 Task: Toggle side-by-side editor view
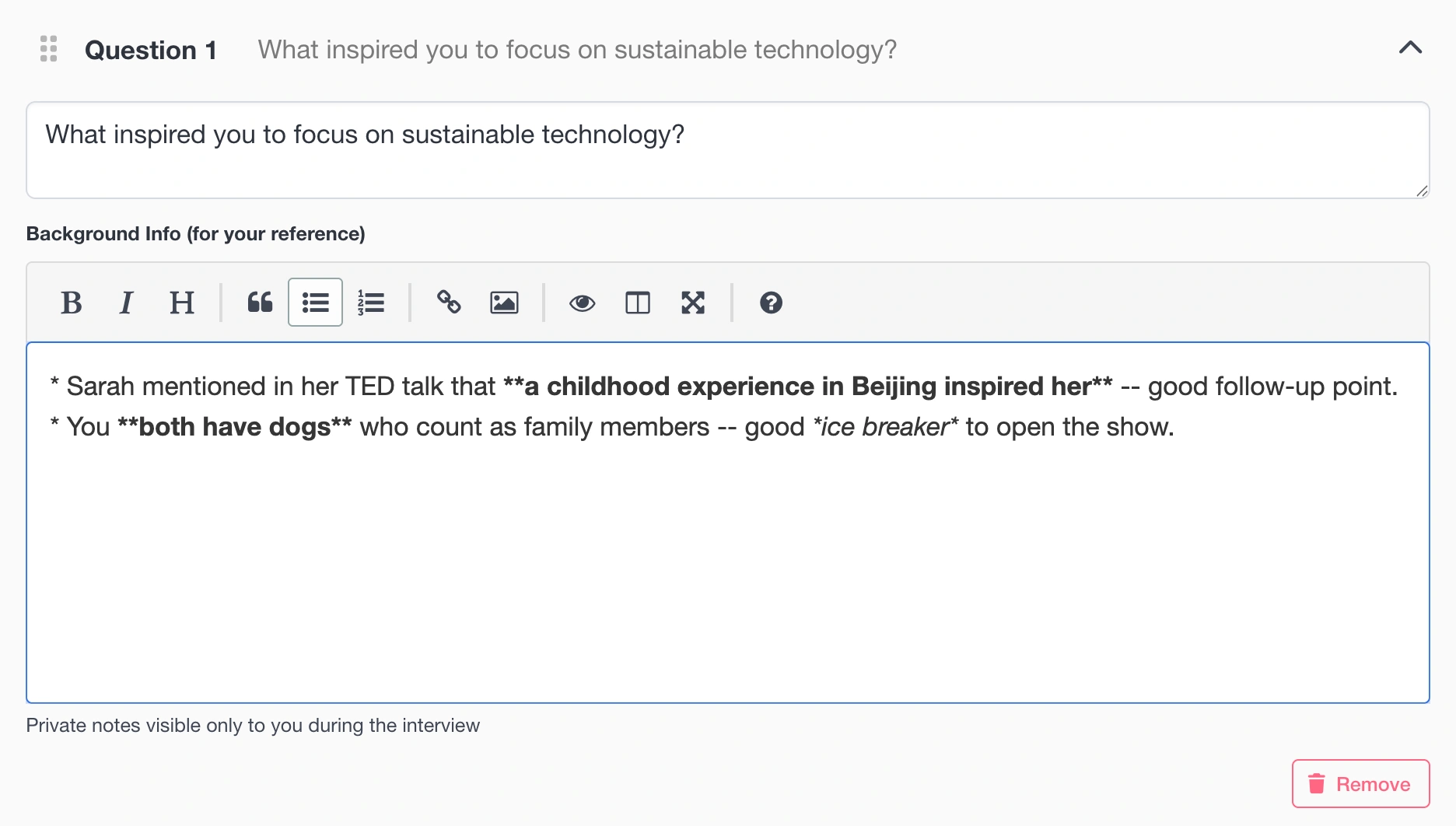(x=638, y=303)
